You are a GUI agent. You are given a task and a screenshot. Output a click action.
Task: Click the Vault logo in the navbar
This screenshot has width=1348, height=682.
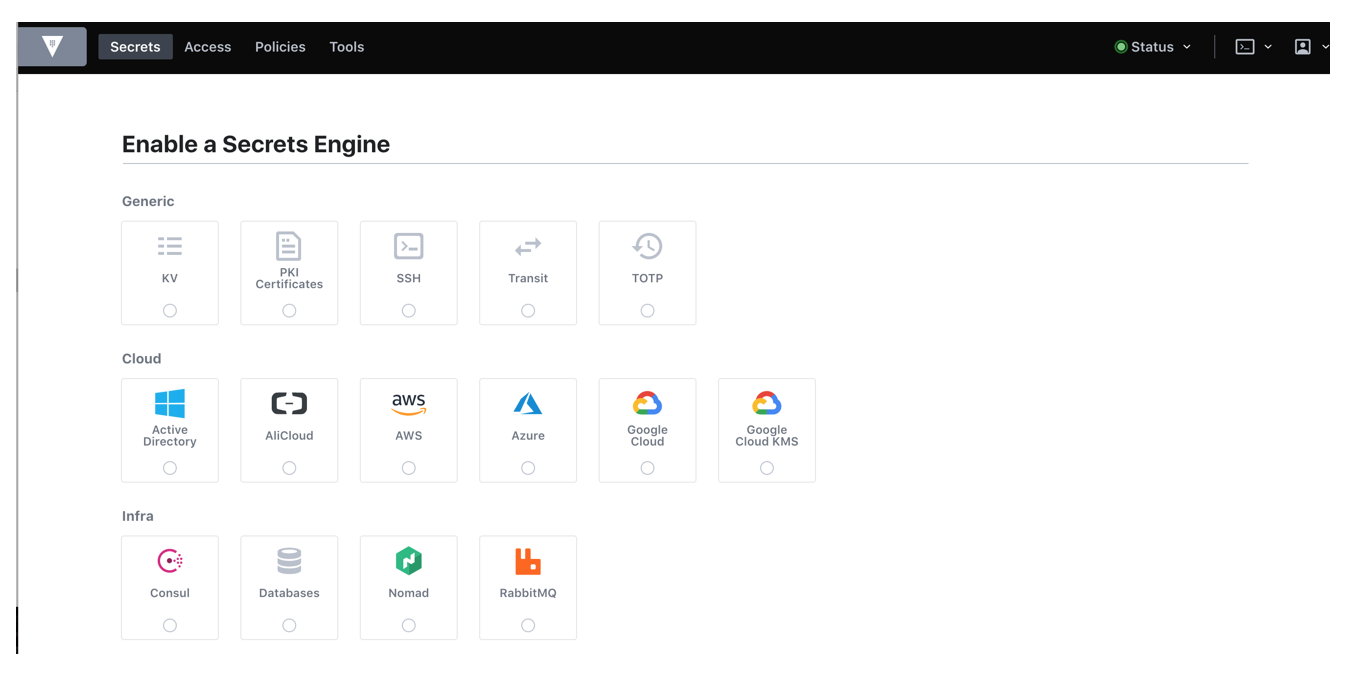click(x=51, y=46)
